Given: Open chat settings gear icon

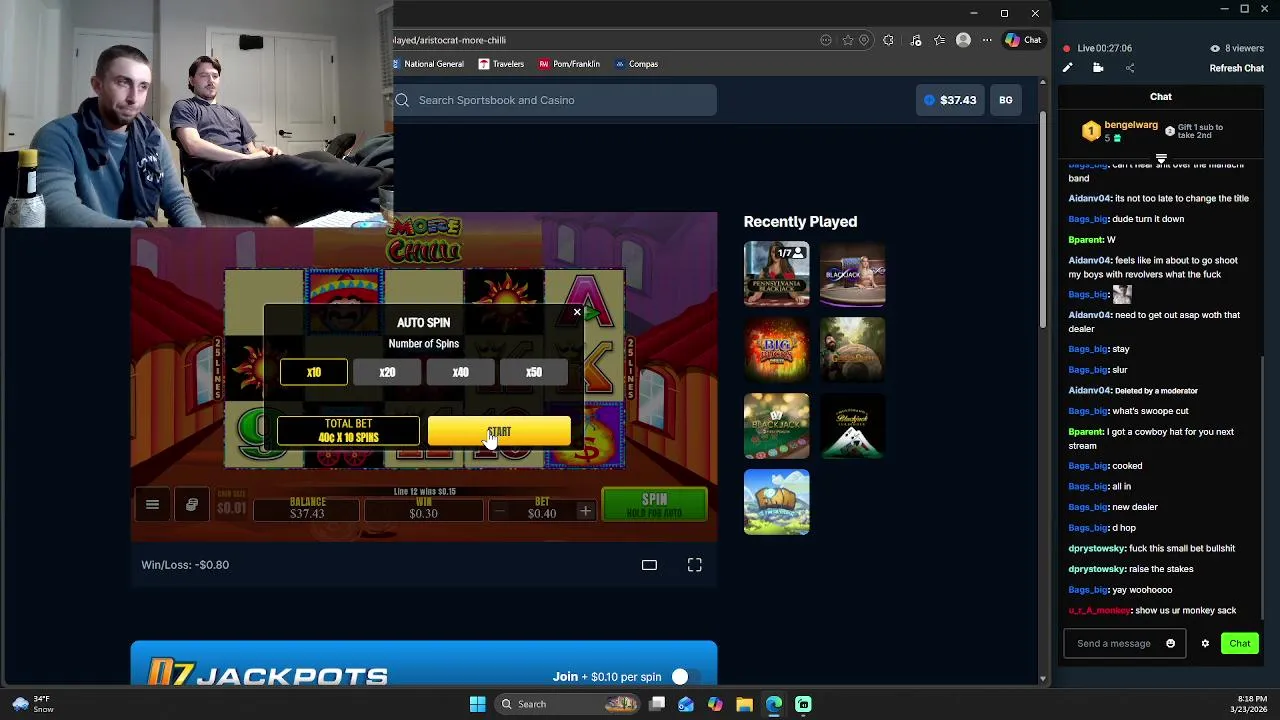Looking at the screenshot, I should click(x=1205, y=643).
